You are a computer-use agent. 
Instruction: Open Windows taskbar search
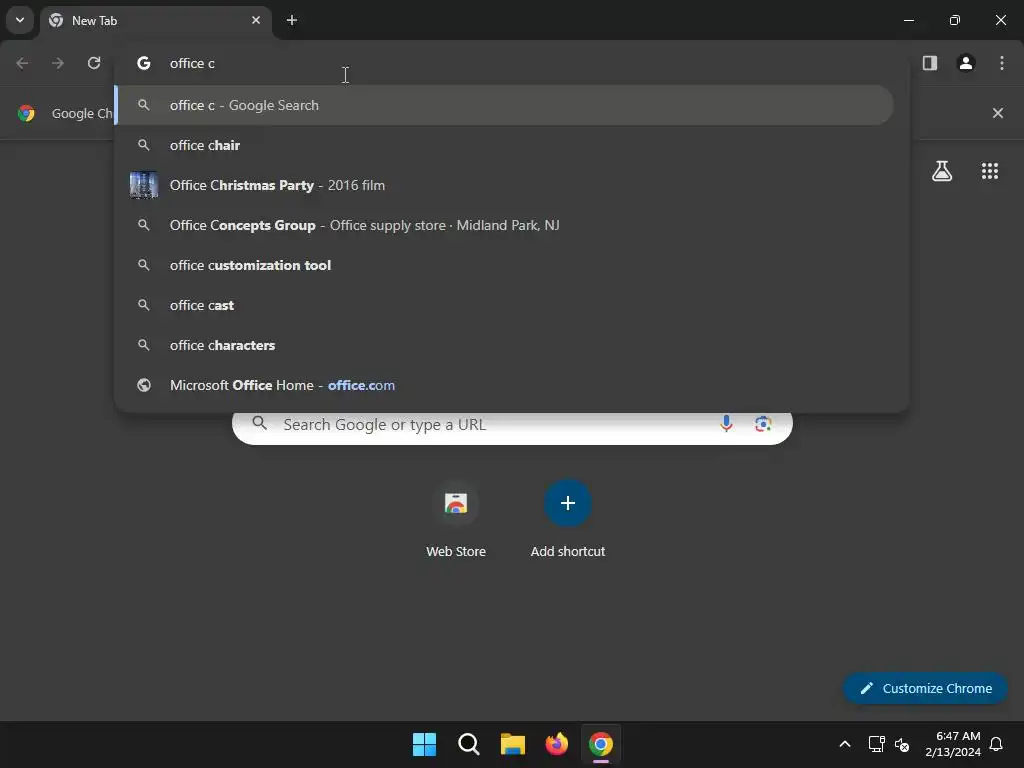coord(469,744)
